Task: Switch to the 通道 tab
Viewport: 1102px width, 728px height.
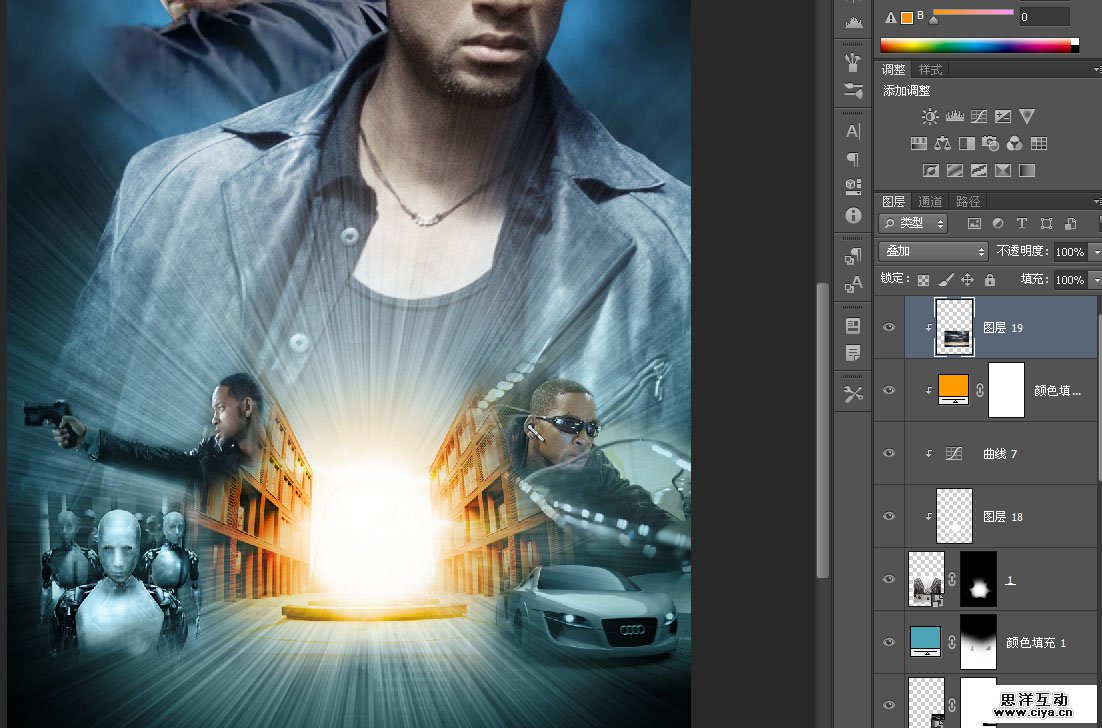Action: [930, 201]
